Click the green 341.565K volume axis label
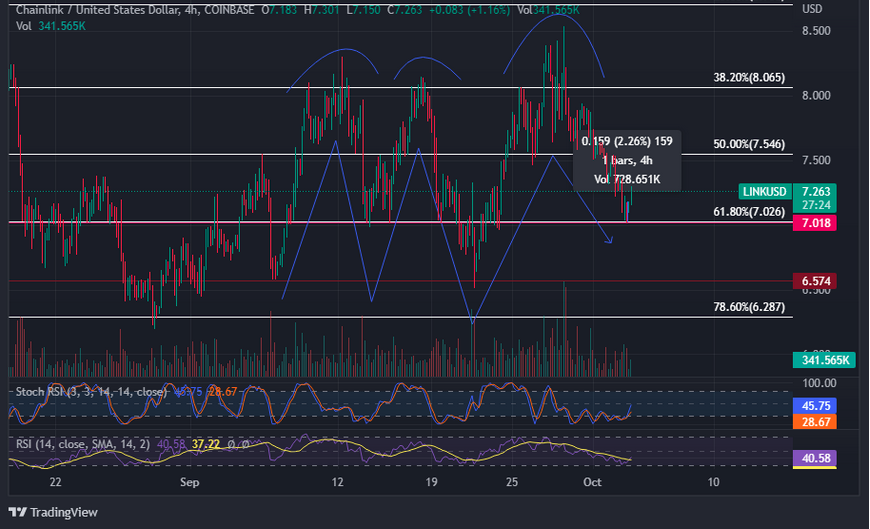 (825, 359)
